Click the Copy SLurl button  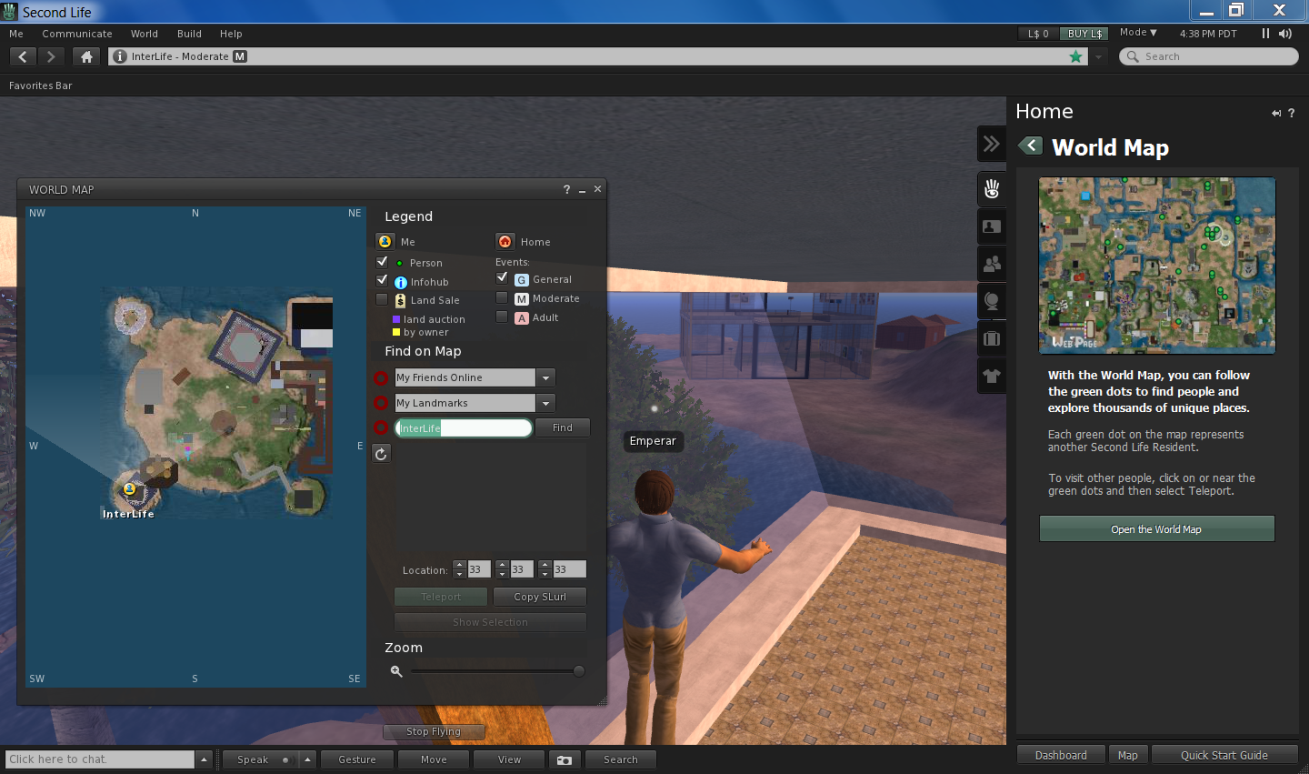coord(540,597)
